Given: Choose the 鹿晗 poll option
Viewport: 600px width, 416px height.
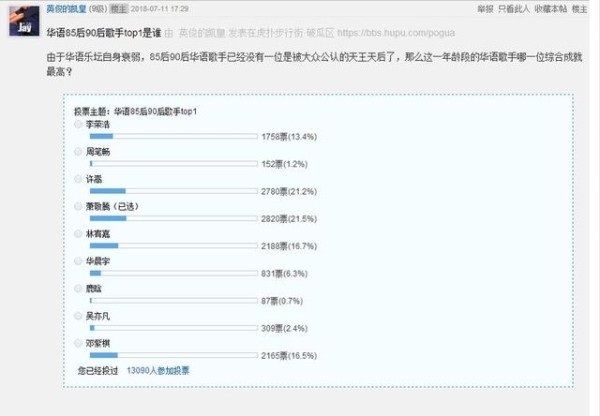Looking at the screenshot, I should tap(78, 288).
